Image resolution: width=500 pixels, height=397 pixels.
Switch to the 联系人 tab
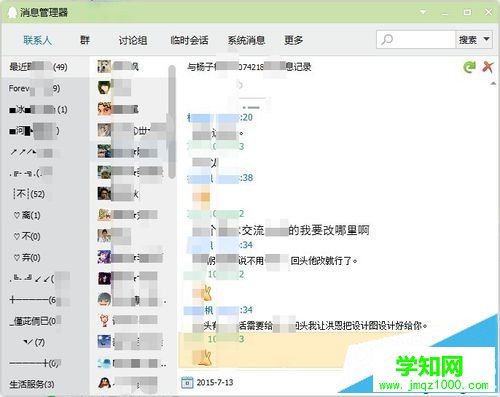(37, 40)
